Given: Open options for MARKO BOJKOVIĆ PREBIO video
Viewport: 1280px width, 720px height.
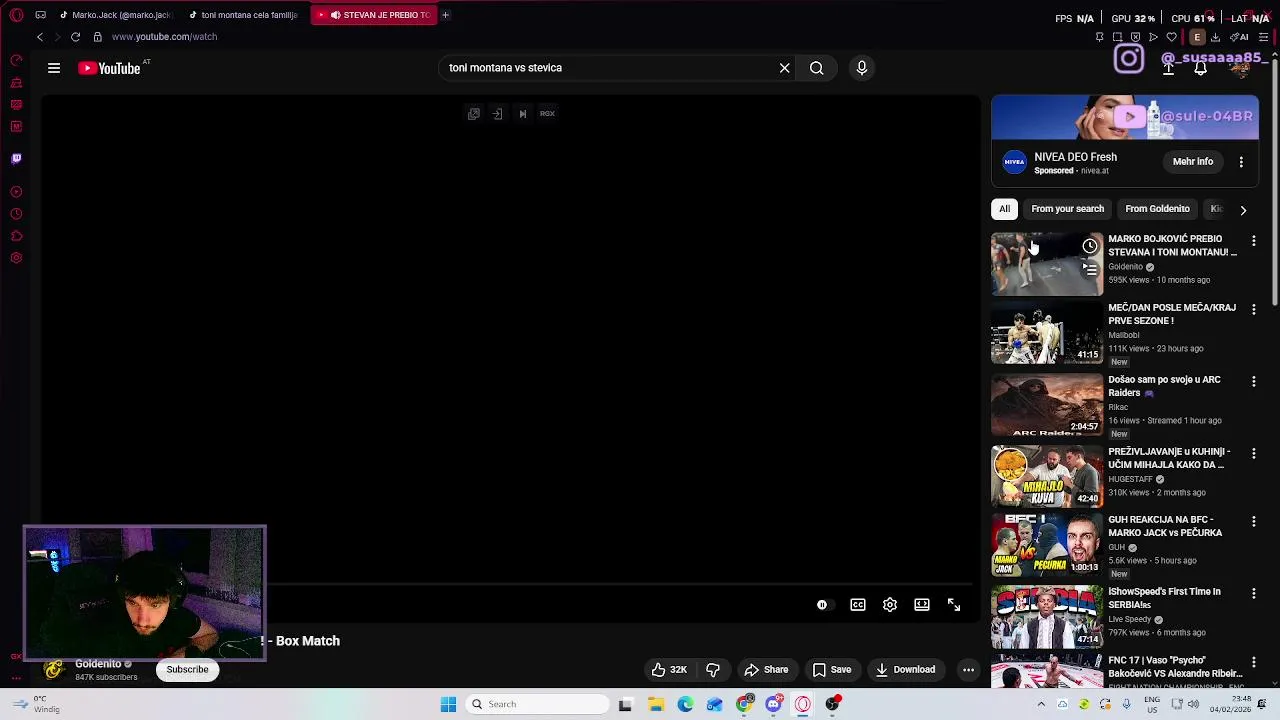Looking at the screenshot, I should (1254, 241).
